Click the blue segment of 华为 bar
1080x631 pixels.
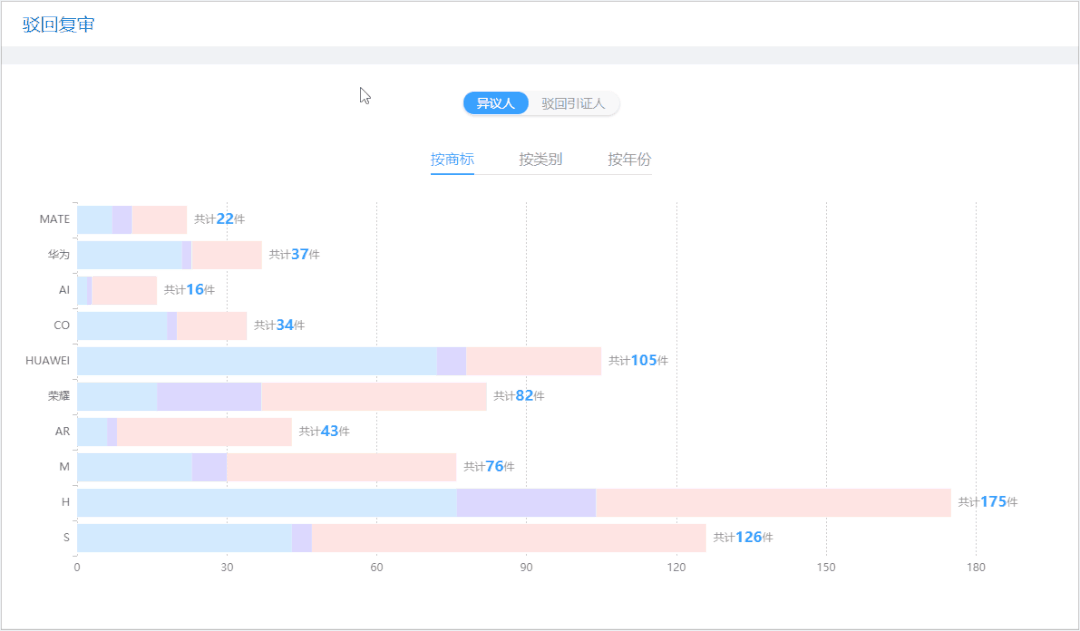click(x=129, y=255)
